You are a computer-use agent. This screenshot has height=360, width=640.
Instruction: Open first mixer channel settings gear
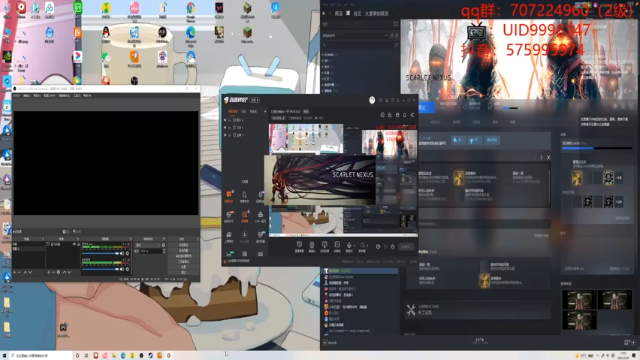(127, 253)
